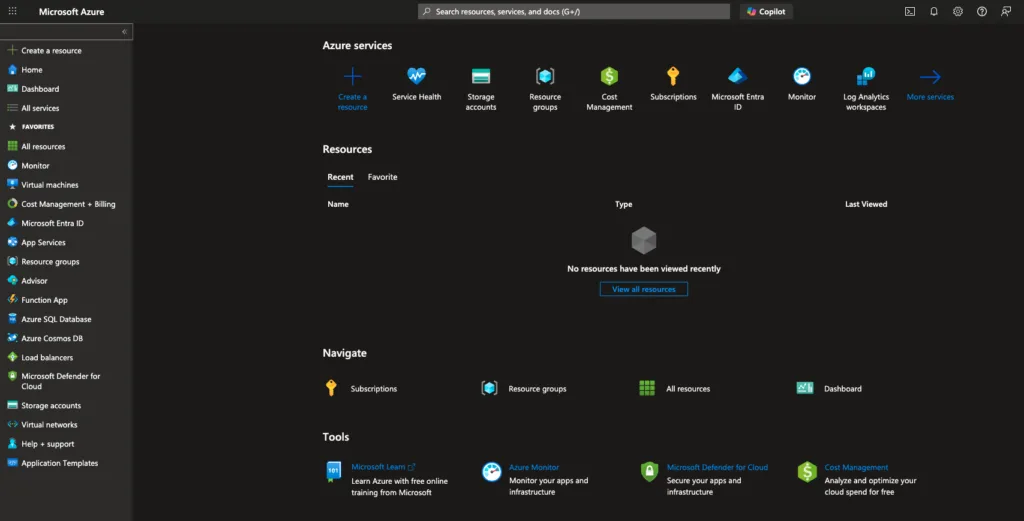Open the notifications bell icon
Screen dimensions: 1024x521
pyautogui.click(x=934, y=12)
